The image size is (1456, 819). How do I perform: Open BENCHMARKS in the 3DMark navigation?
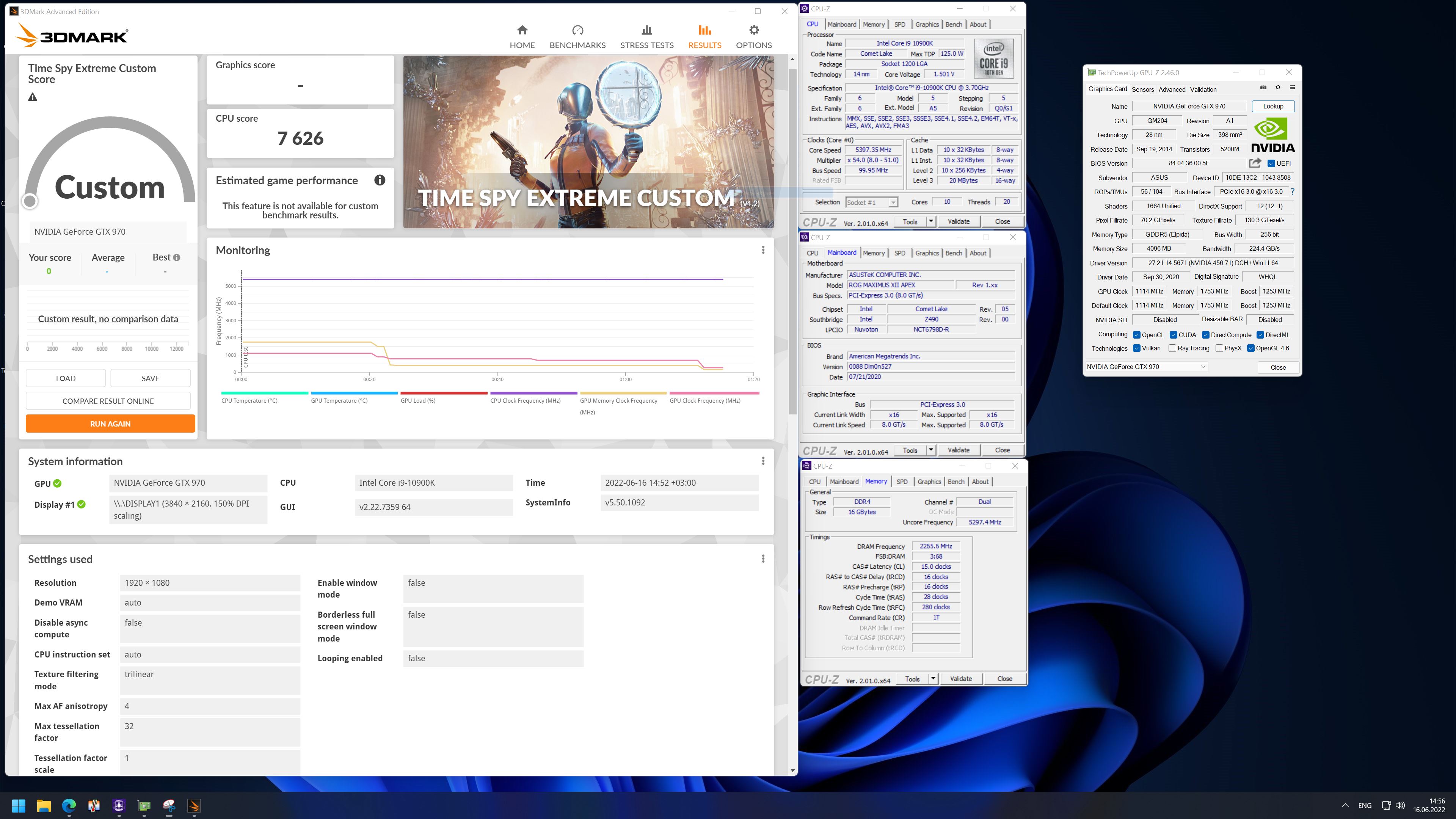(x=577, y=37)
